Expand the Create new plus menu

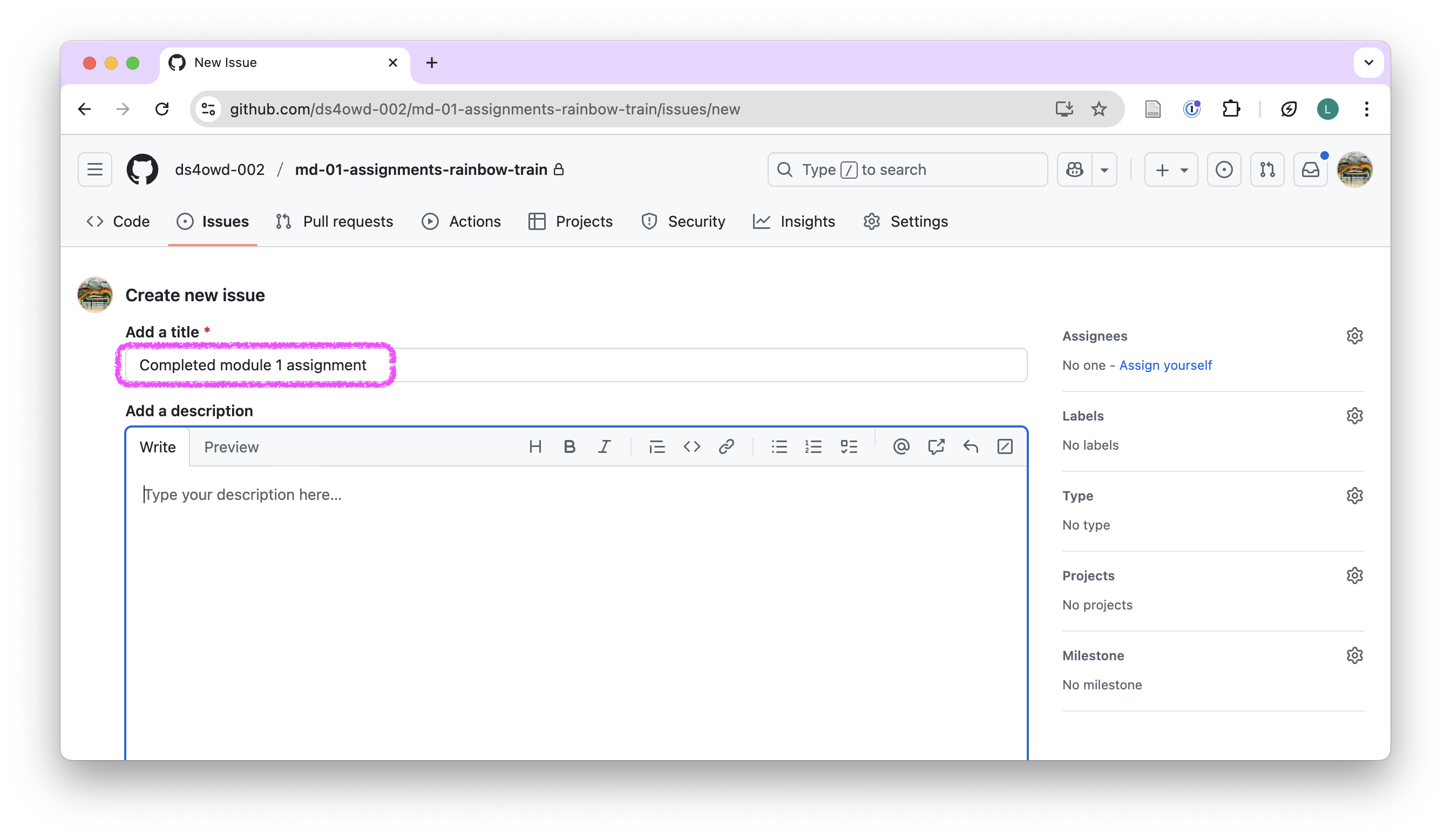(1171, 170)
